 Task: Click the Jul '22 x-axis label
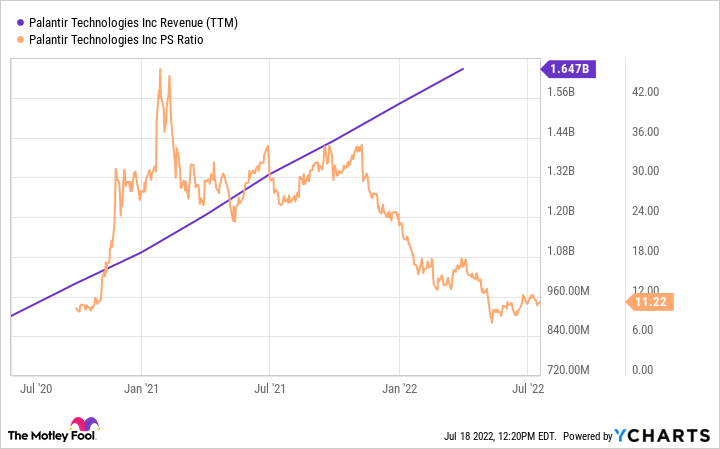528,389
